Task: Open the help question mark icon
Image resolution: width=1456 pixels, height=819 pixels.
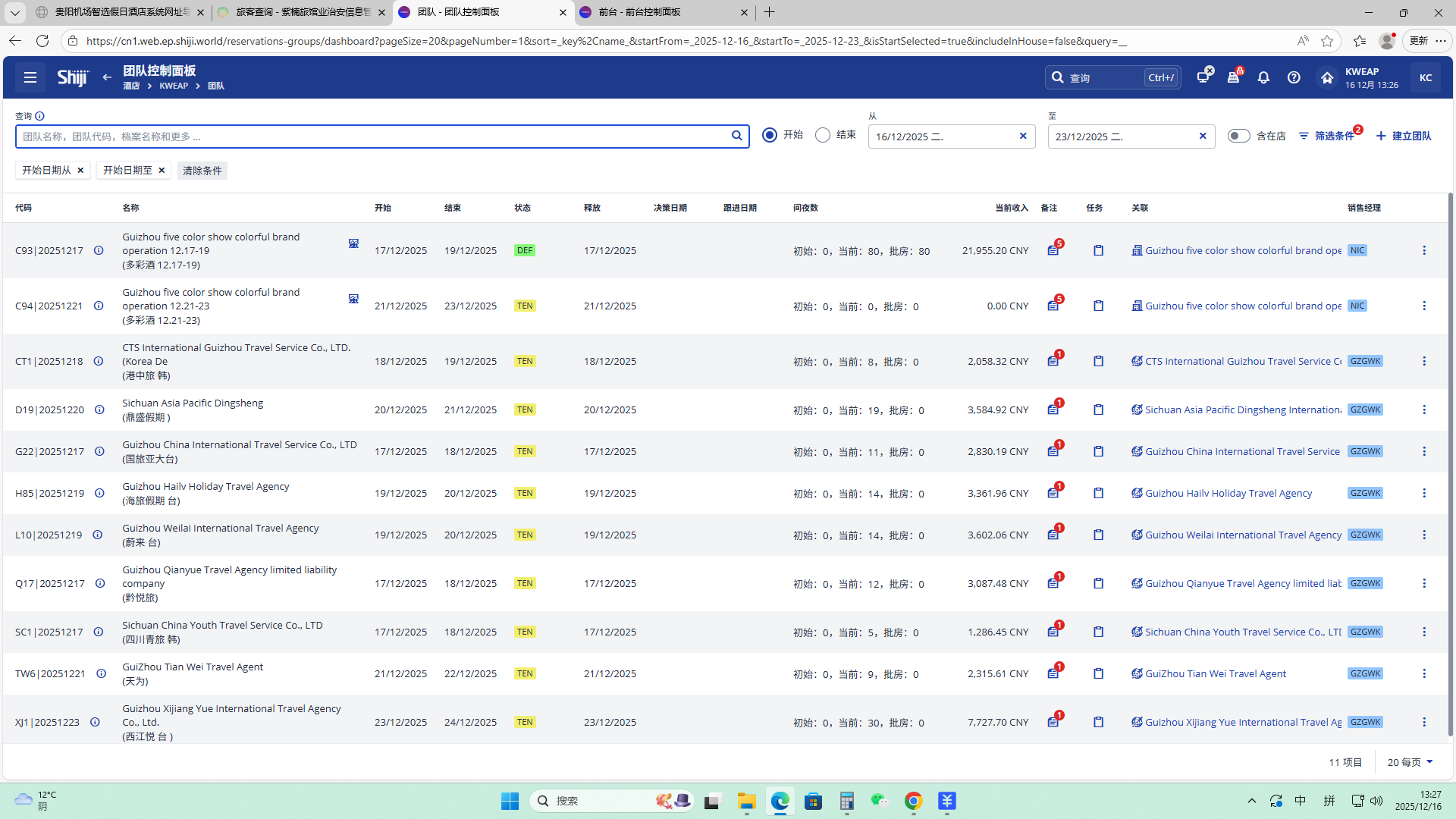Action: point(1294,77)
